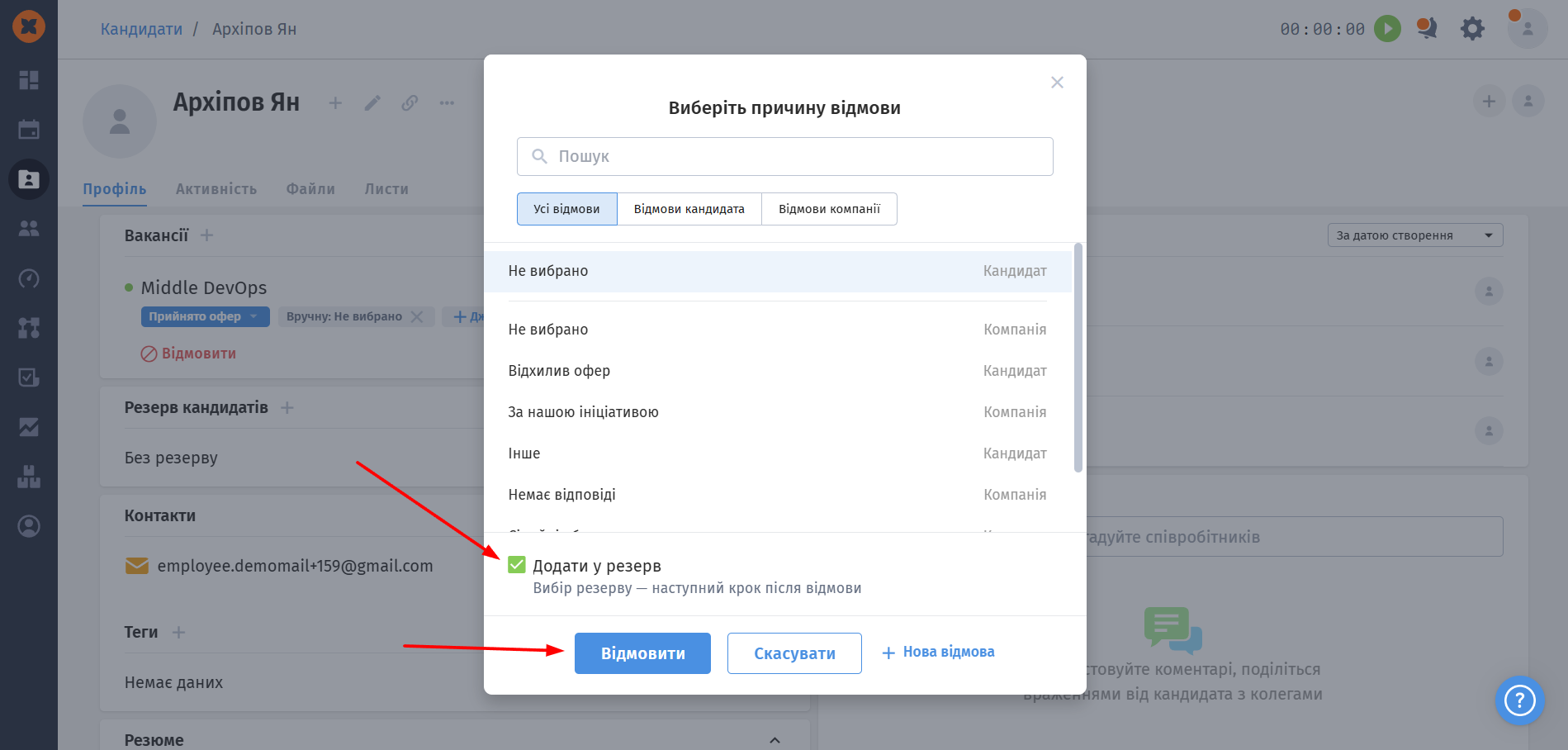Image resolution: width=1568 pixels, height=750 pixels.
Task: Edit candidate name with pencil icon
Action: tap(372, 103)
